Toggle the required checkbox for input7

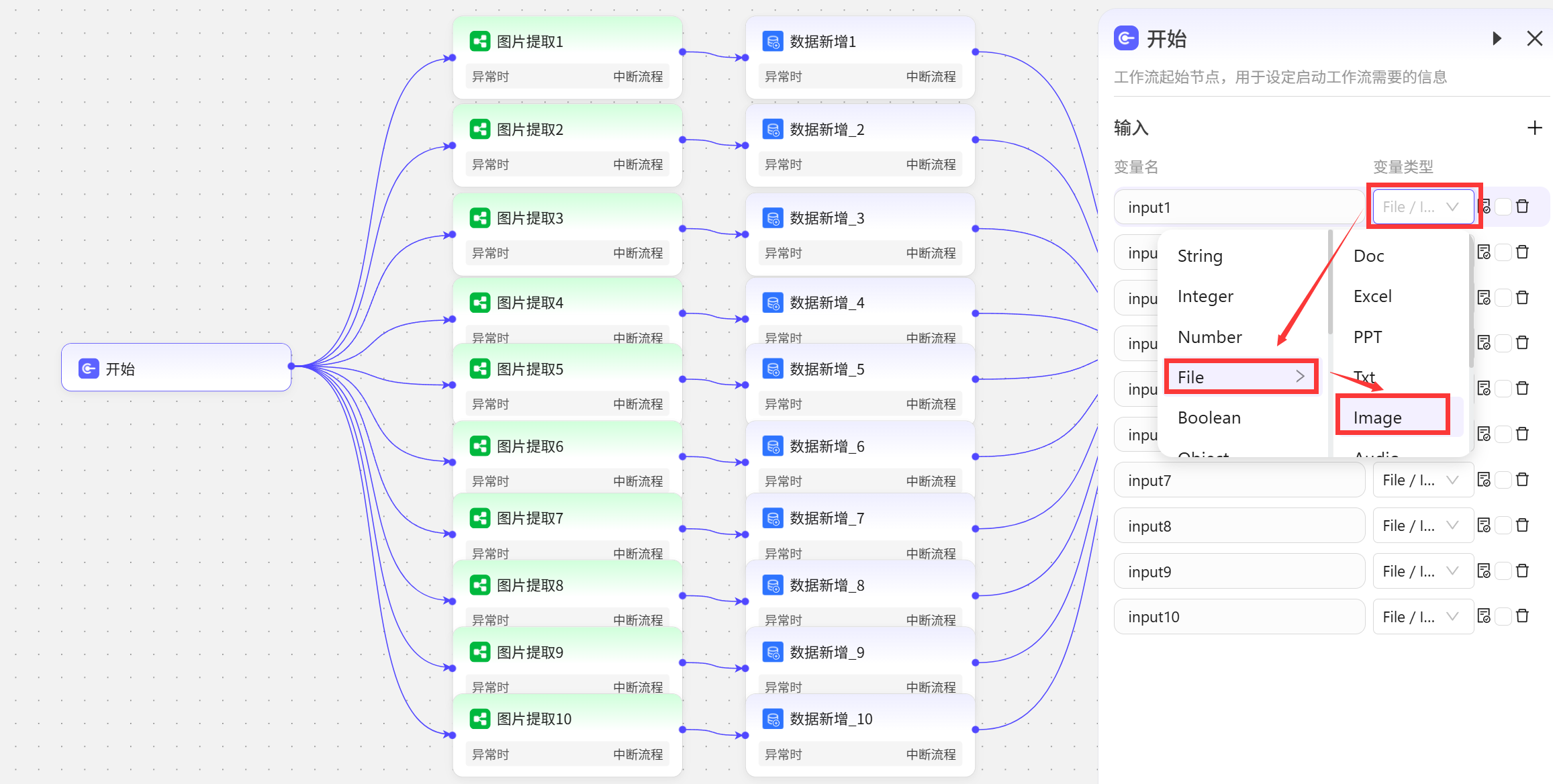[x=1503, y=479]
